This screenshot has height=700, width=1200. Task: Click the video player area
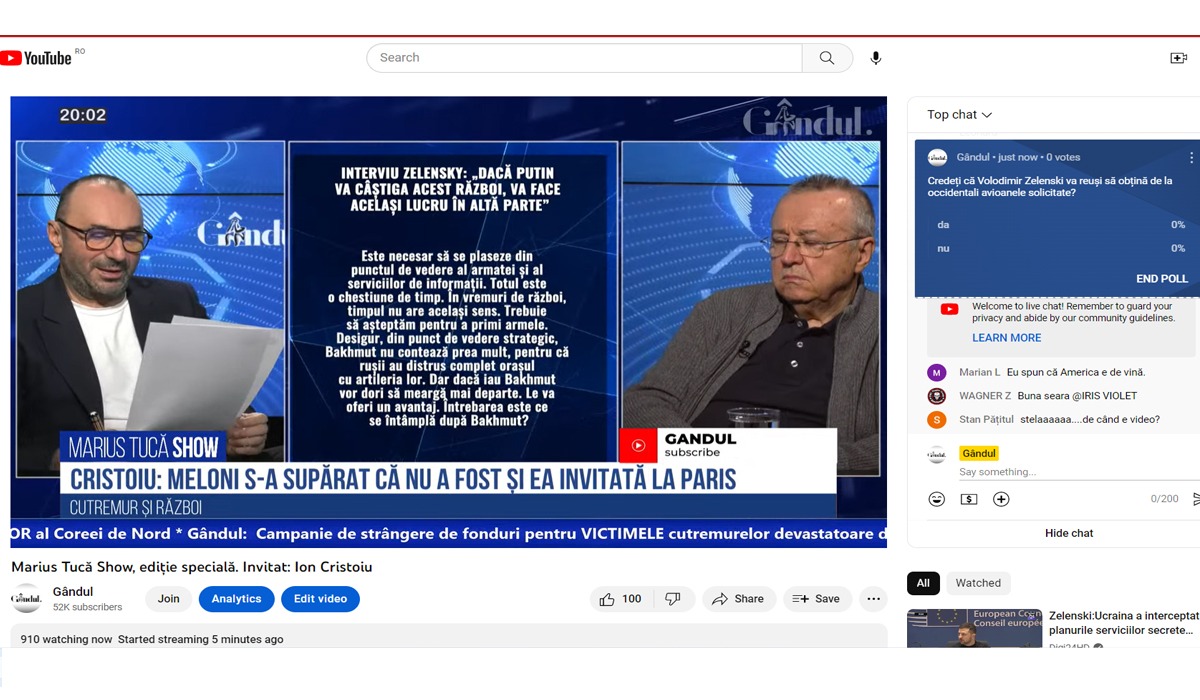coord(448,322)
